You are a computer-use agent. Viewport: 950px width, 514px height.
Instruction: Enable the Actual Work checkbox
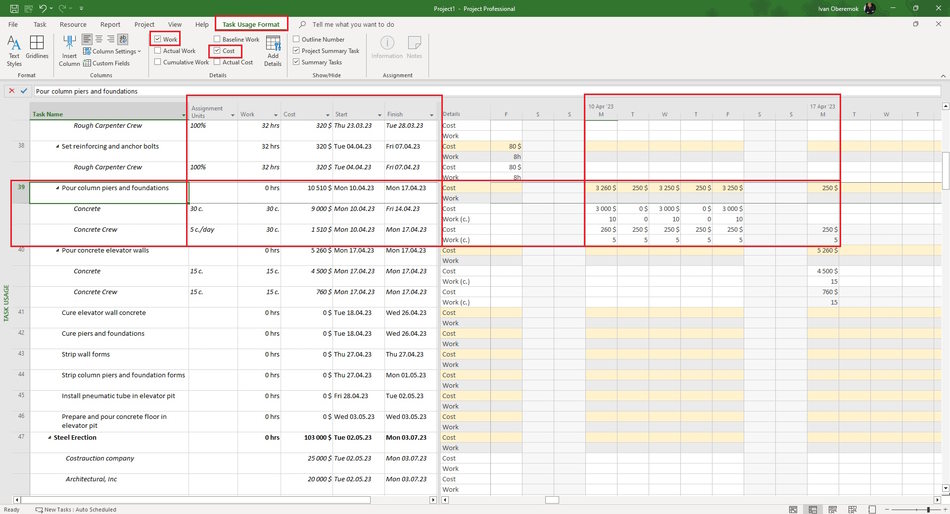pos(158,51)
